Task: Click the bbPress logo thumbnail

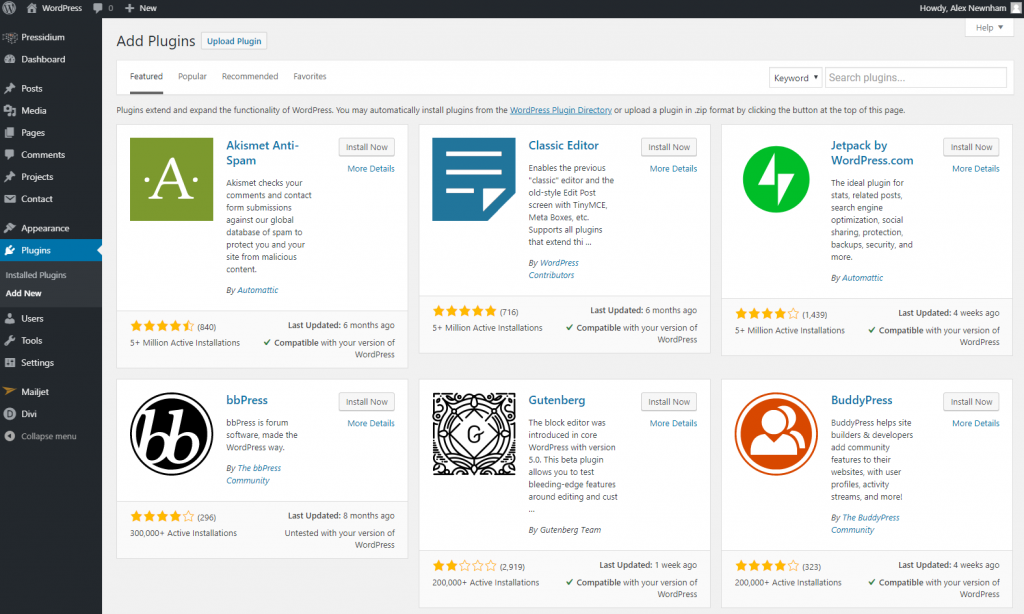Action: click(x=171, y=434)
